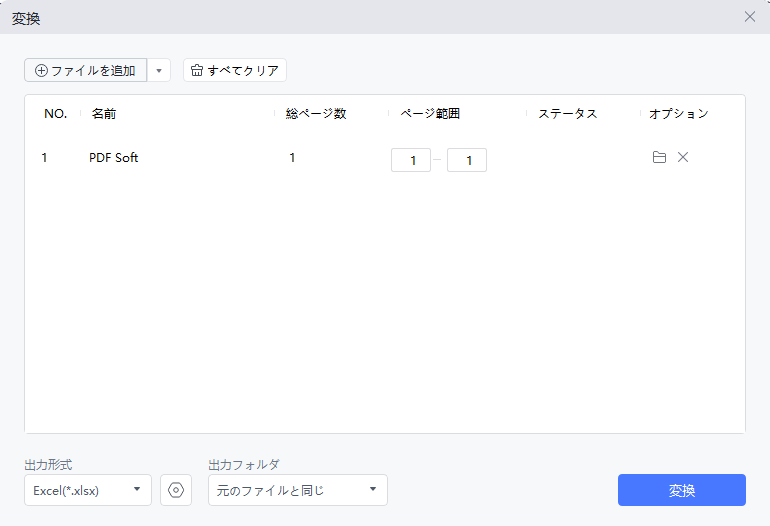Click the 総ページ数 column header

316,113
